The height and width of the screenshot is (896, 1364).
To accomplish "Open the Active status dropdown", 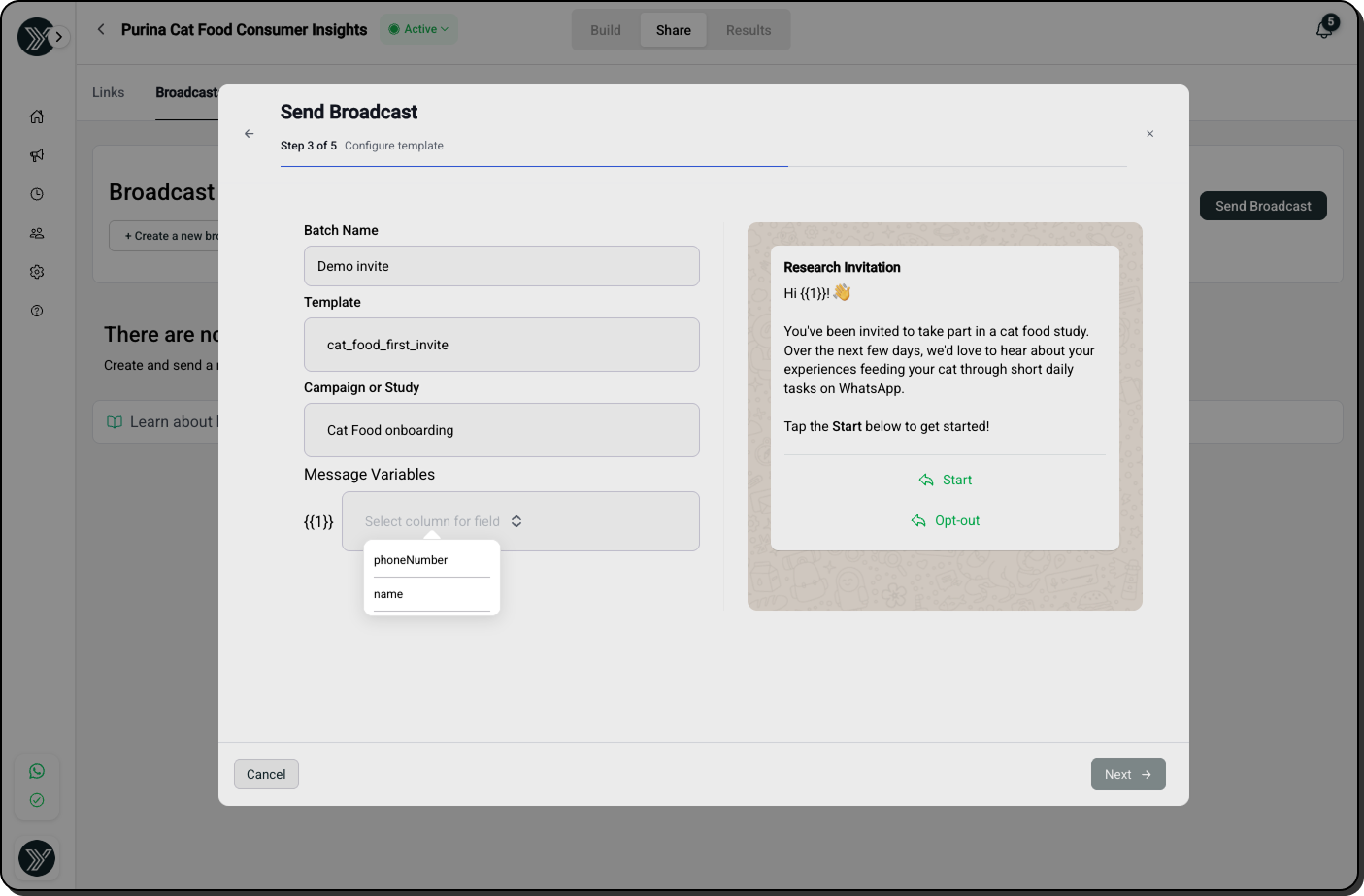I will click(419, 29).
